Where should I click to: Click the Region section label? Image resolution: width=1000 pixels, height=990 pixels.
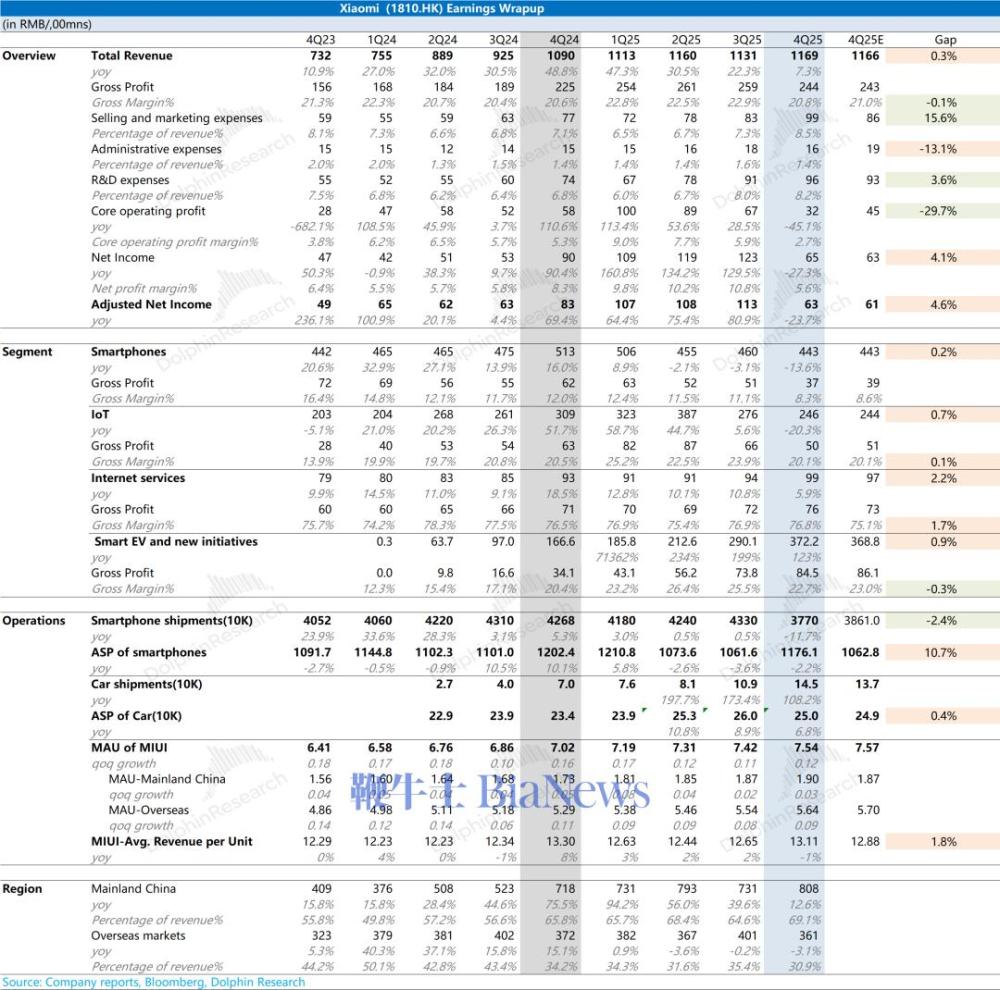pos(23,889)
